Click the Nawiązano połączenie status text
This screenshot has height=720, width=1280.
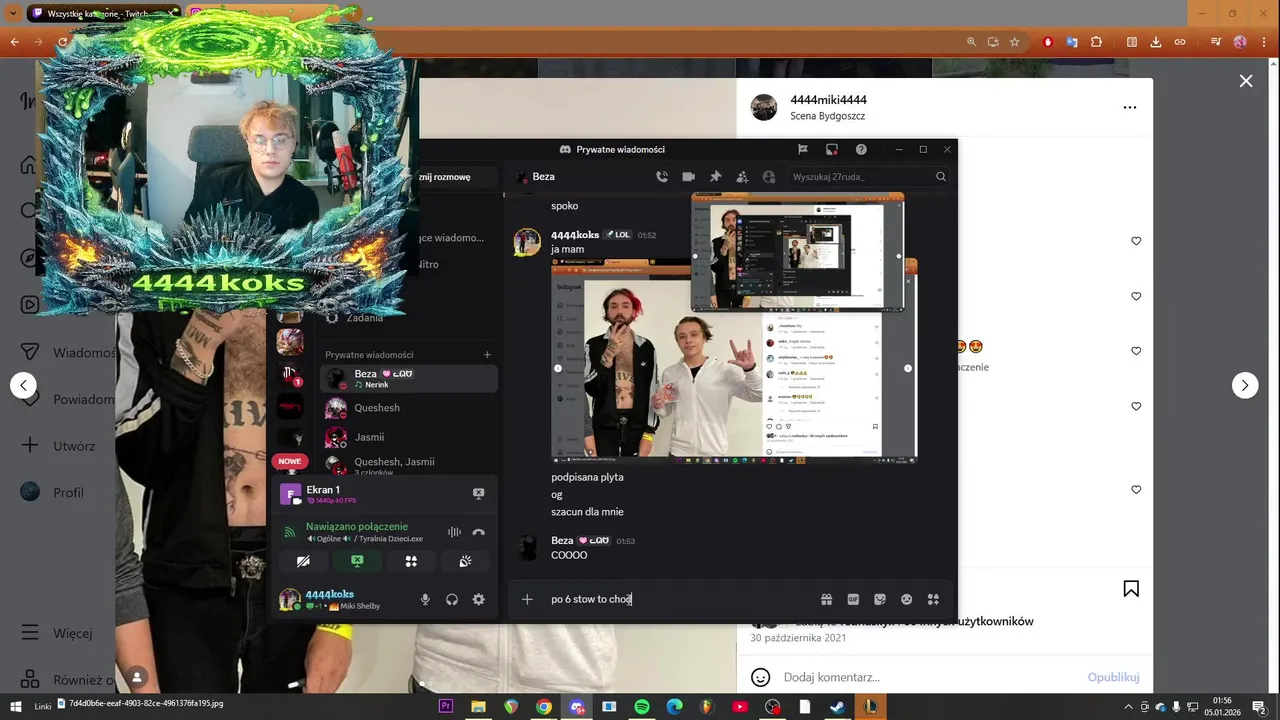[x=356, y=526]
